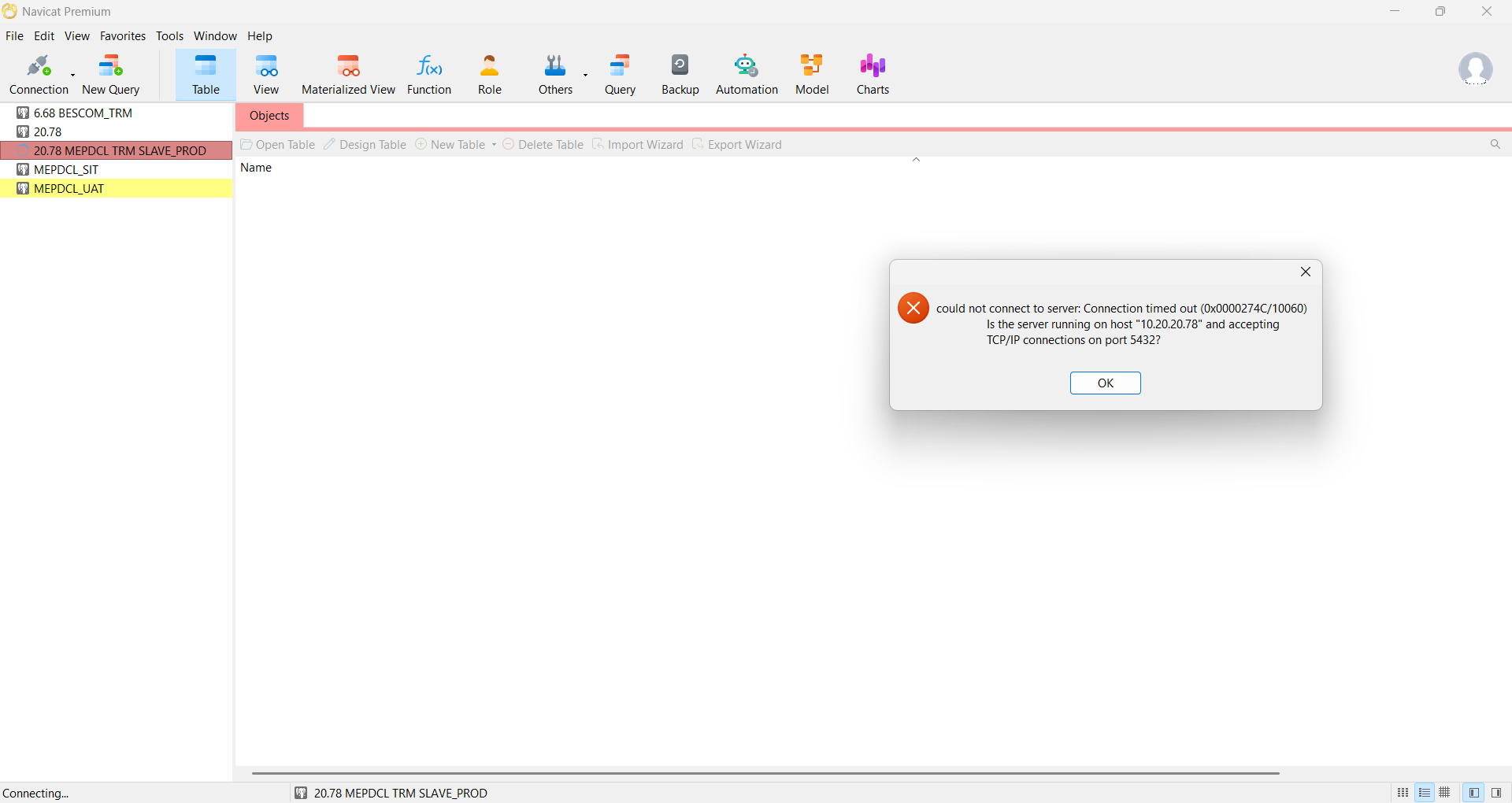Click the horizontal scrollbar in the objects pane
The width and height of the screenshot is (1512, 803).
tap(765, 773)
